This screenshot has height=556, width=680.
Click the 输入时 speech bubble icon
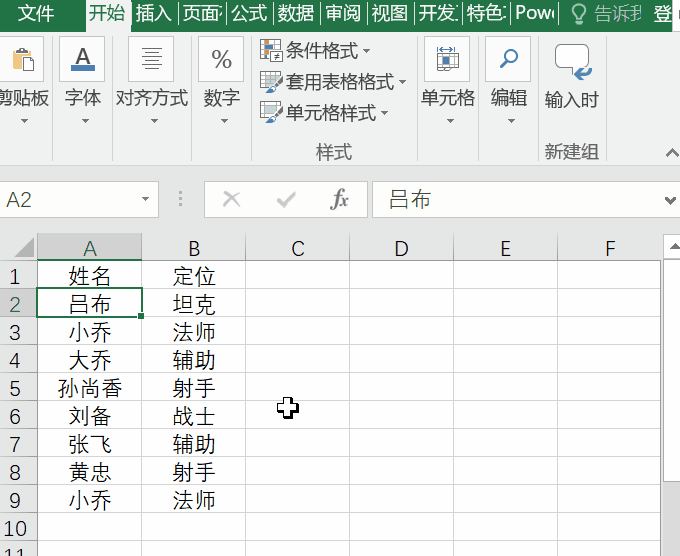pos(573,62)
